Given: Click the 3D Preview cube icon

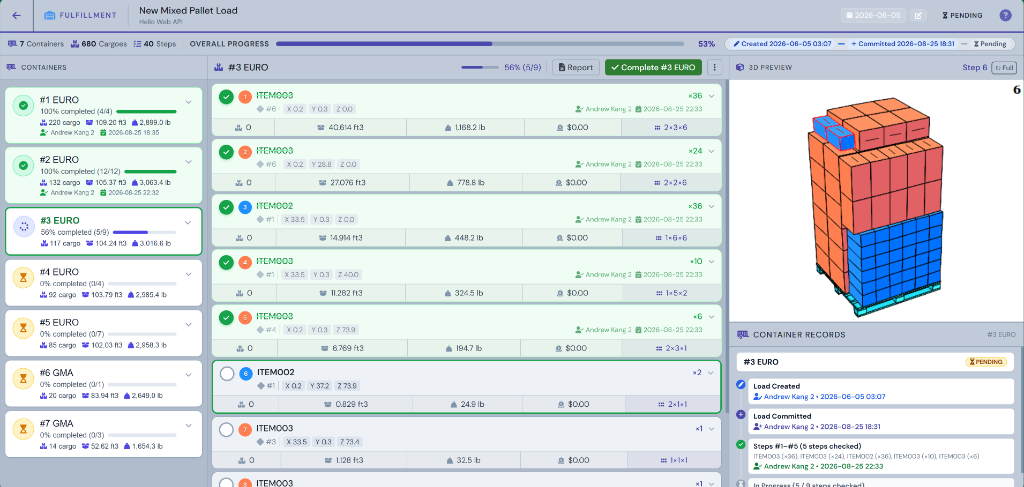Looking at the screenshot, I should tap(740, 67).
